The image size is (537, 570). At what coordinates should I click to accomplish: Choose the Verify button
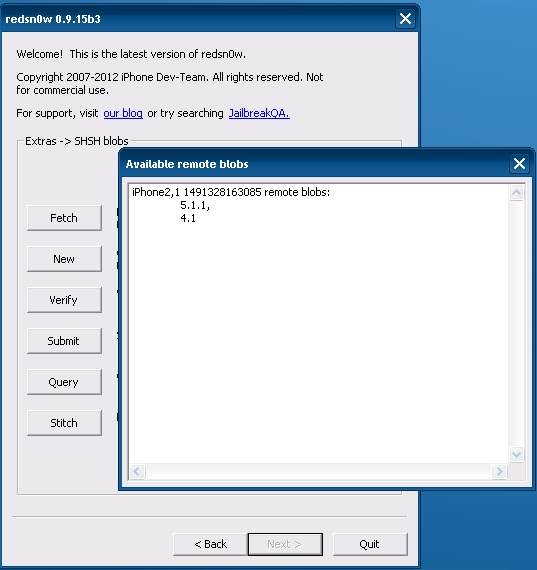pyautogui.click(x=64, y=300)
